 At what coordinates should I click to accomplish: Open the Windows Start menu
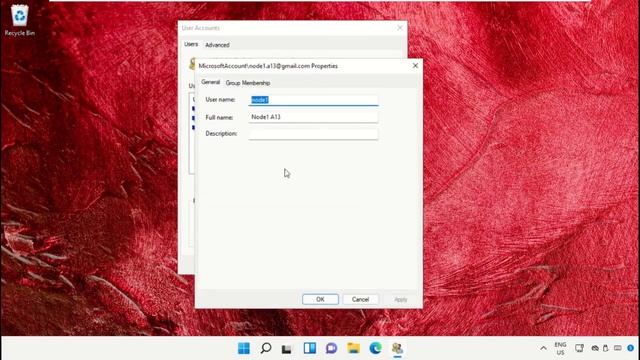(244, 348)
